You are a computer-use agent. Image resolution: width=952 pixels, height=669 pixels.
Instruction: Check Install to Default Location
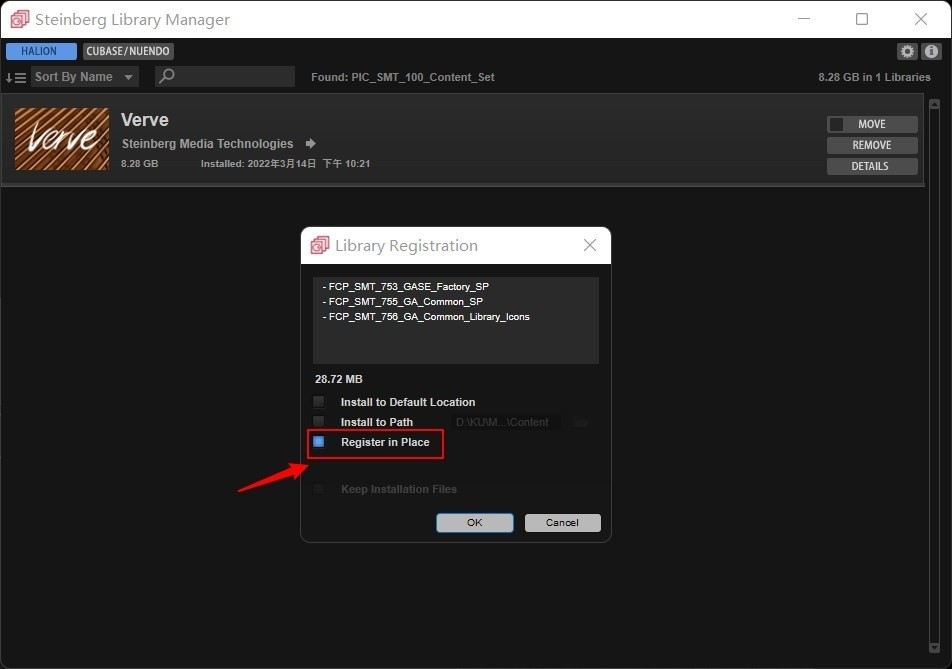(318, 402)
